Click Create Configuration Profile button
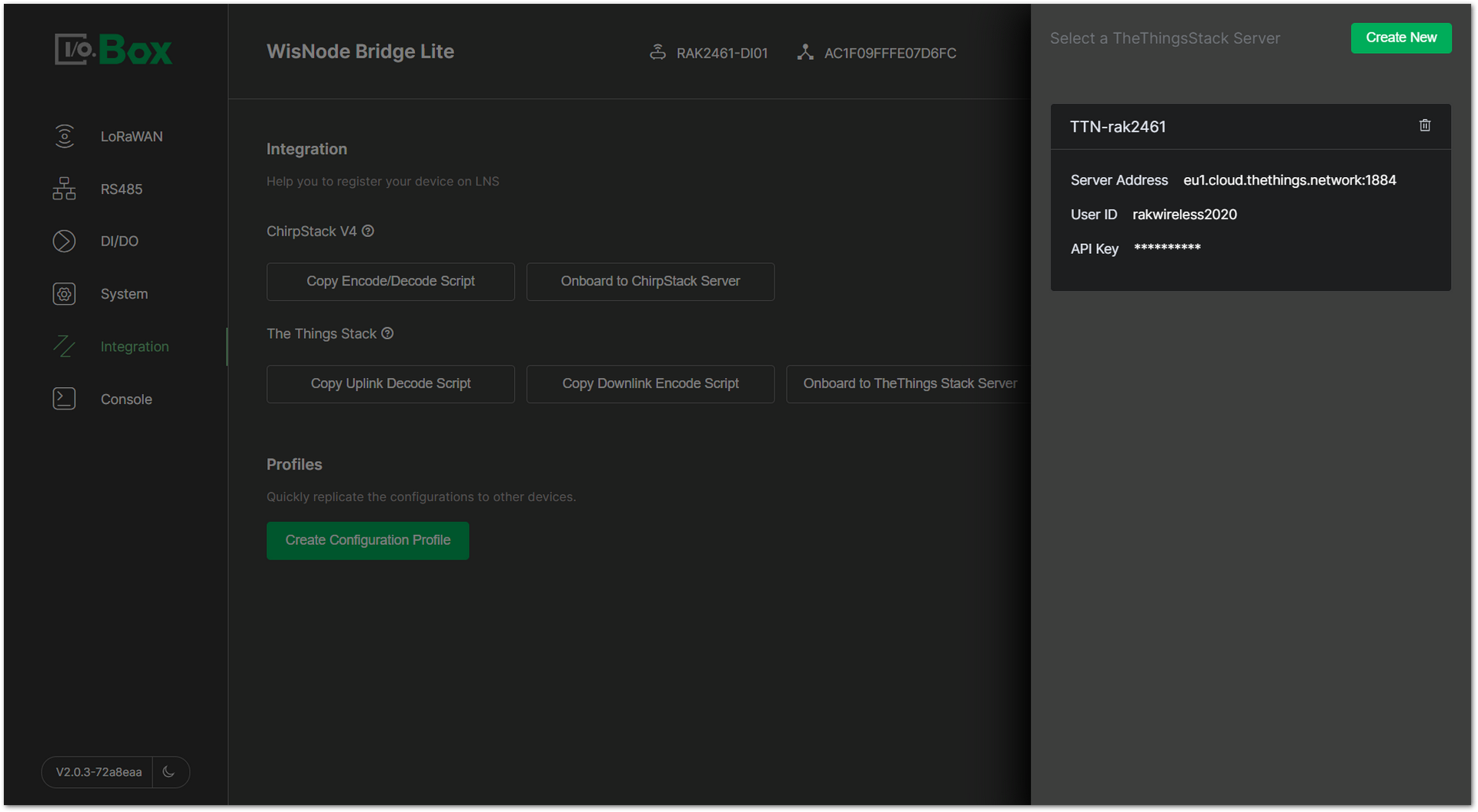The image size is (1478, 812). [x=368, y=540]
